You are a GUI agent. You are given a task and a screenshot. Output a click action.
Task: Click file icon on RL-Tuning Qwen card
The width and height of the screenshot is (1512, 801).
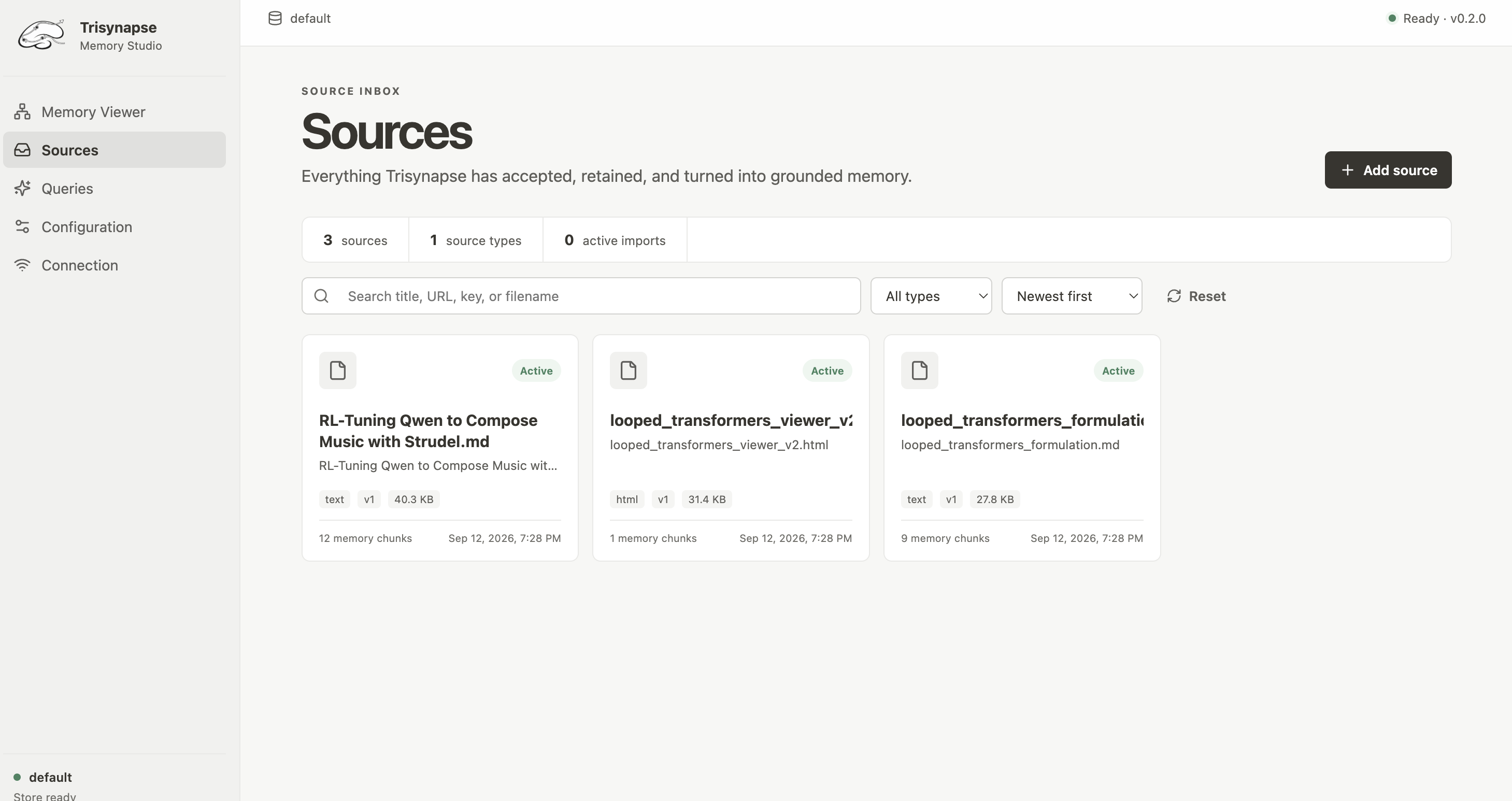(x=337, y=370)
